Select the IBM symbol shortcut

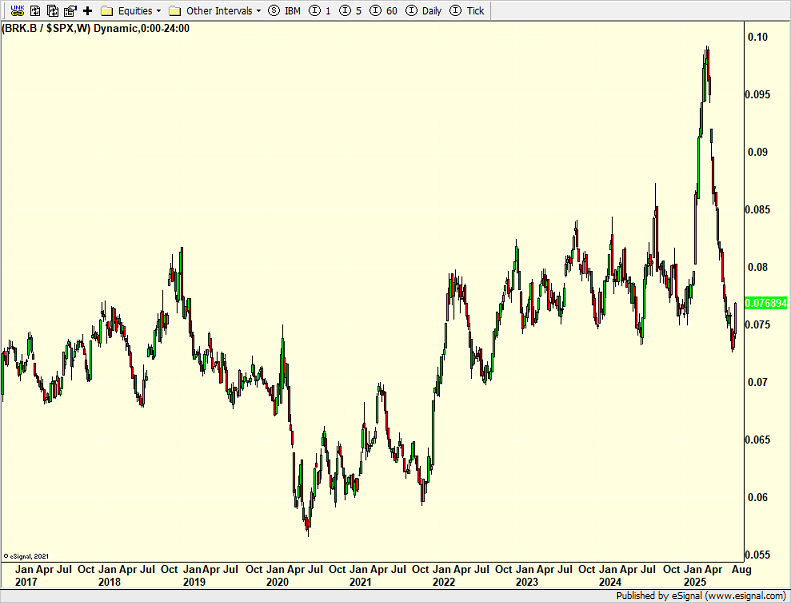[285, 11]
